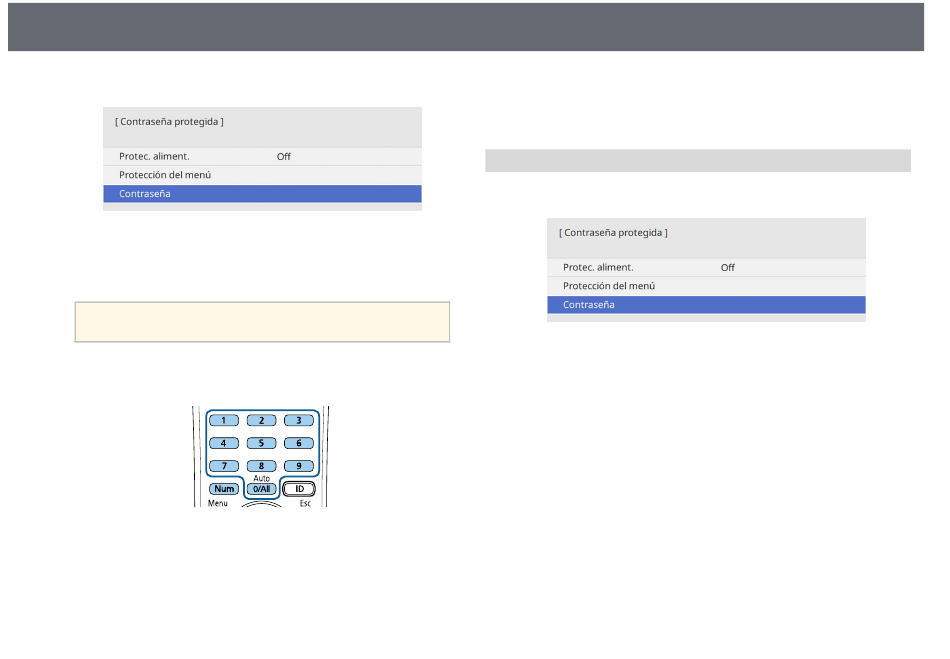950x659 pixels.
Task: Select Protec. aliment. in the menu below the gray bar
Action: [706, 267]
